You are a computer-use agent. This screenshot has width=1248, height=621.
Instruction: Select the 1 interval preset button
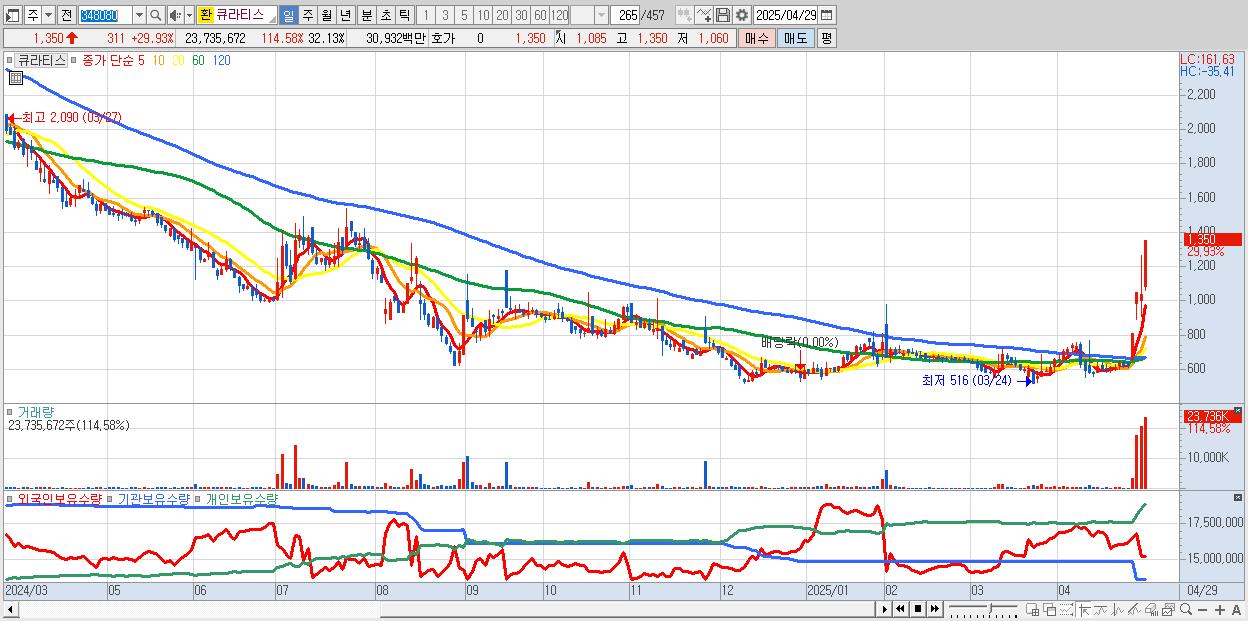click(425, 15)
